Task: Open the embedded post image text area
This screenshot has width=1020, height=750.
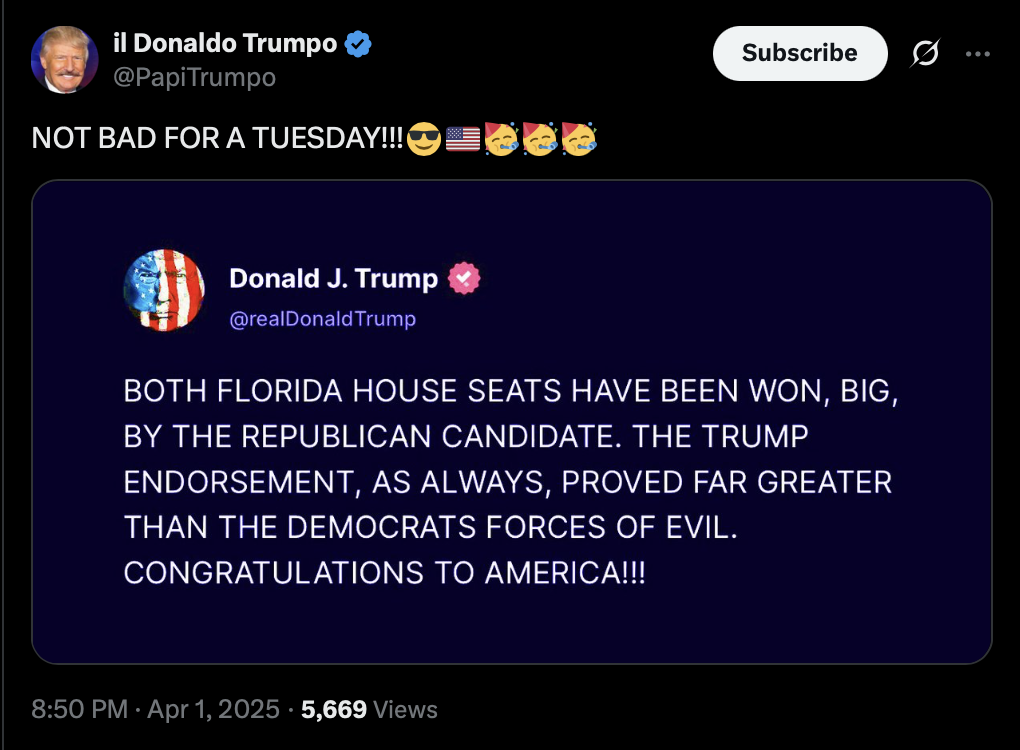Action: pyautogui.click(x=511, y=482)
